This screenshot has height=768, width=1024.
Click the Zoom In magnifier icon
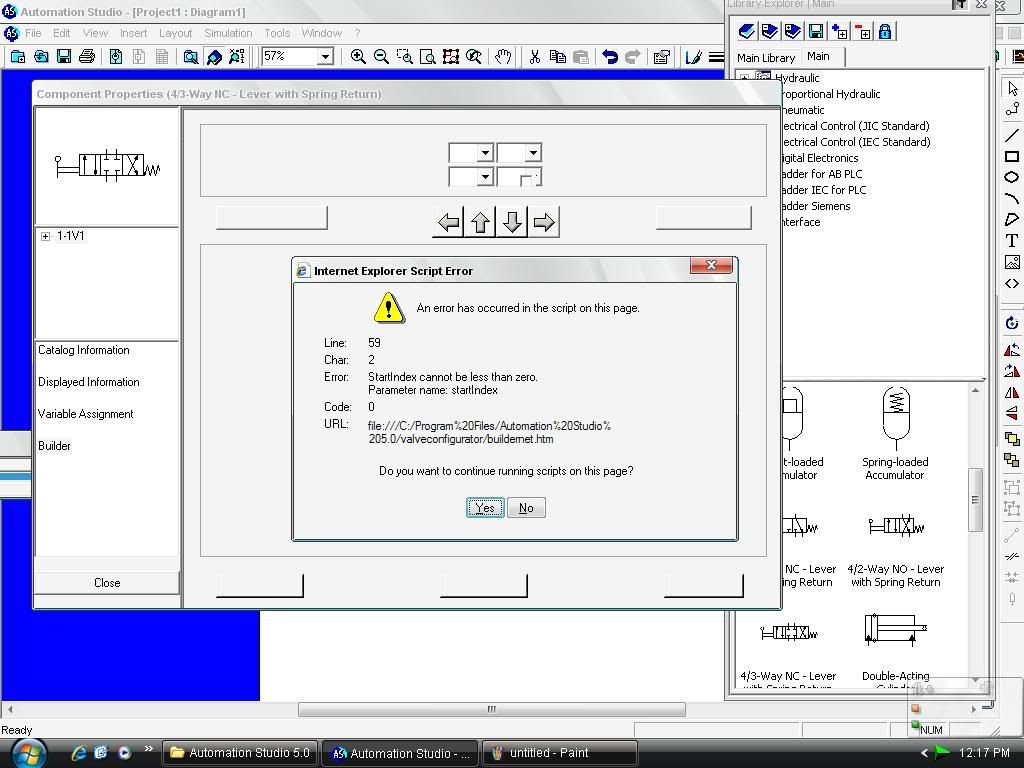point(358,57)
